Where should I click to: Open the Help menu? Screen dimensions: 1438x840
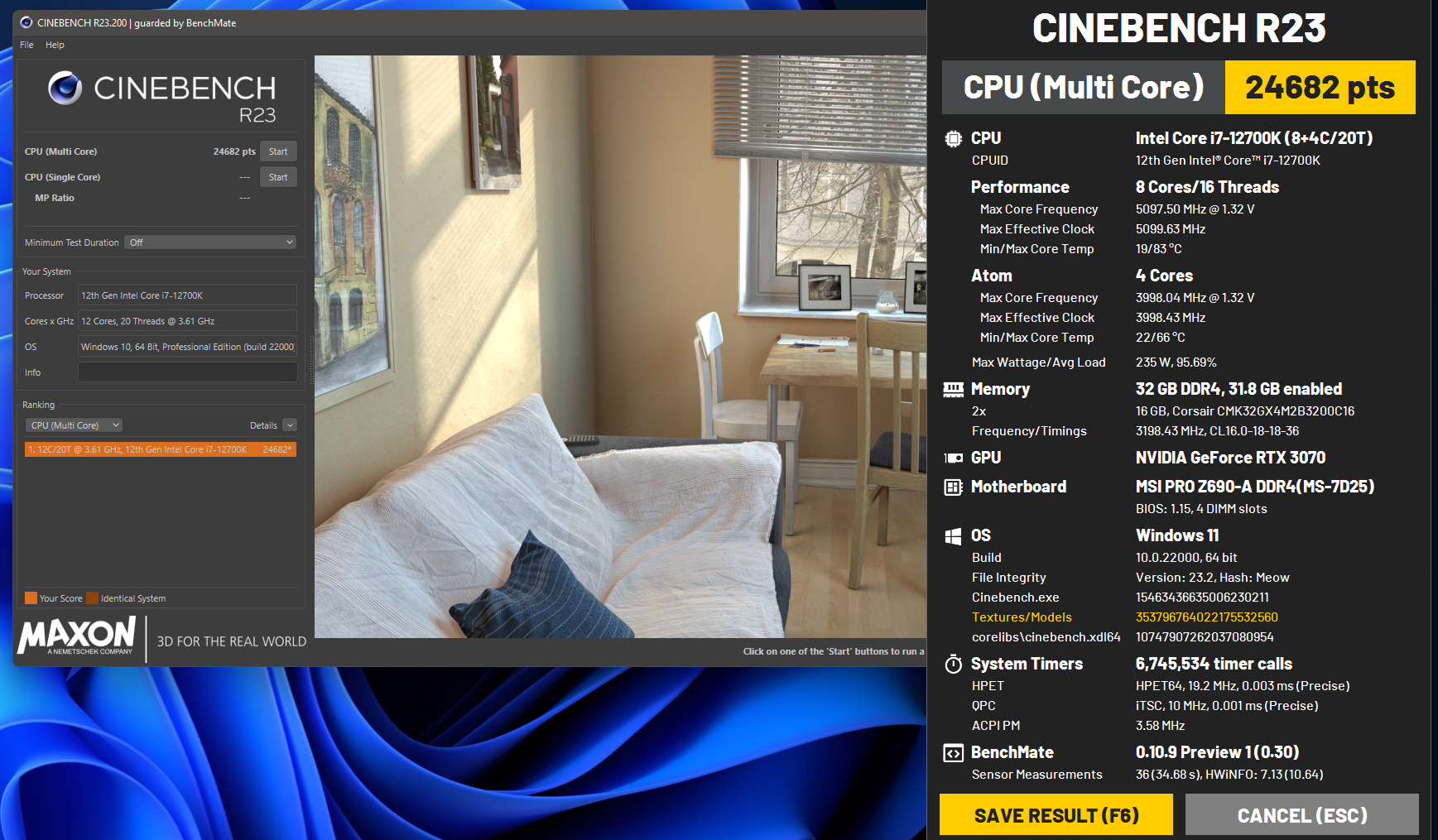pyautogui.click(x=55, y=45)
